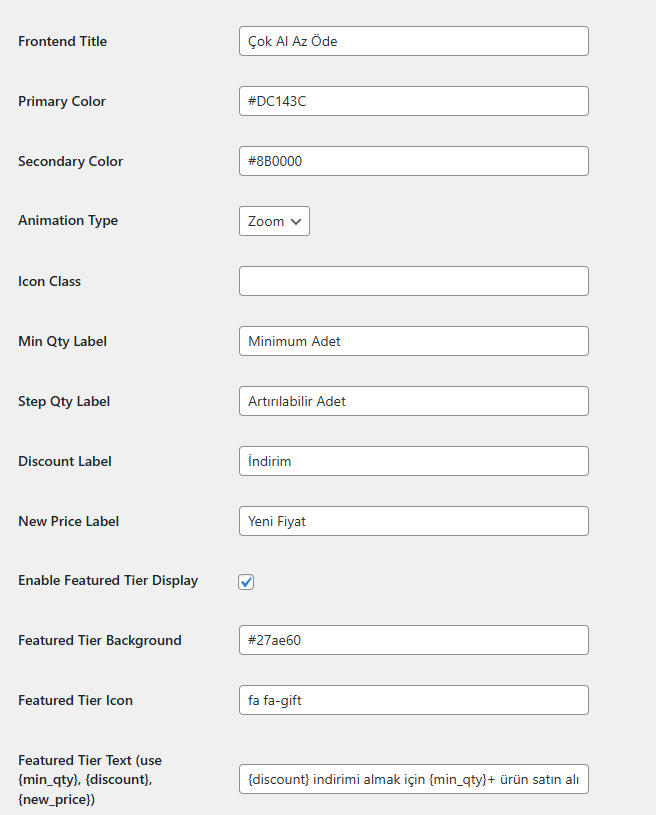
Task: Click the Featured Tier Icon label
Action: pyautogui.click(x=75, y=700)
